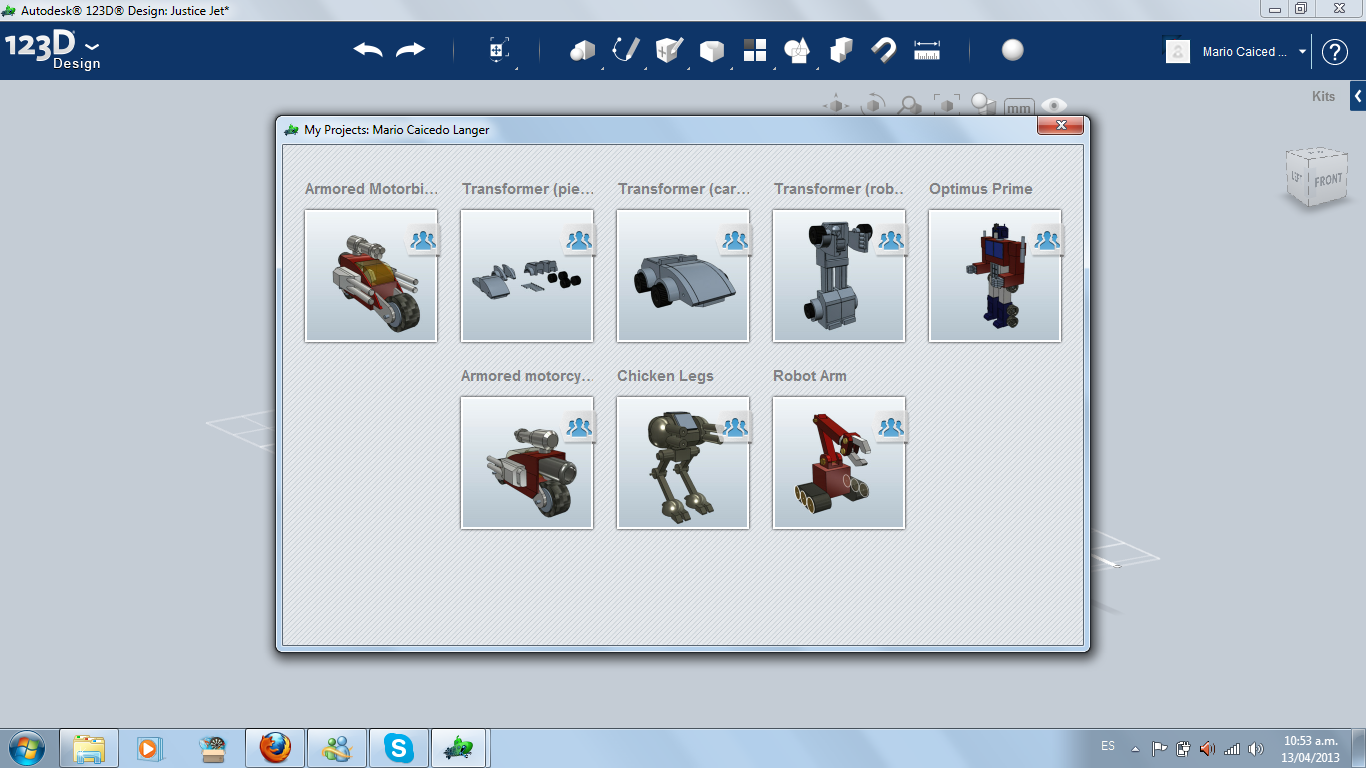Click the 'Transformer (car...' project title
The image size is (1366, 768).
[x=684, y=189]
